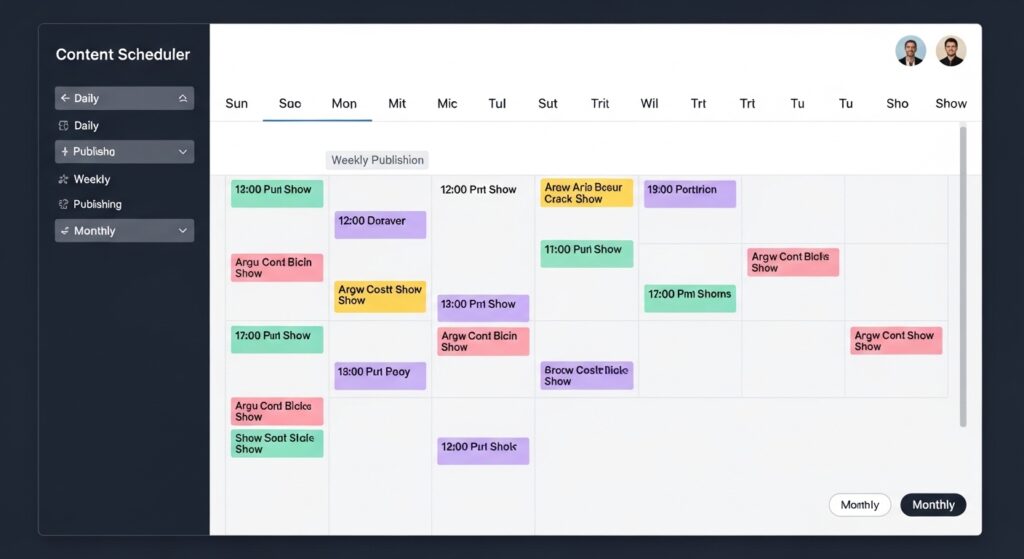The image size is (1024, 559).
Task: Select the Sho day tab
Action: point(897,103)
